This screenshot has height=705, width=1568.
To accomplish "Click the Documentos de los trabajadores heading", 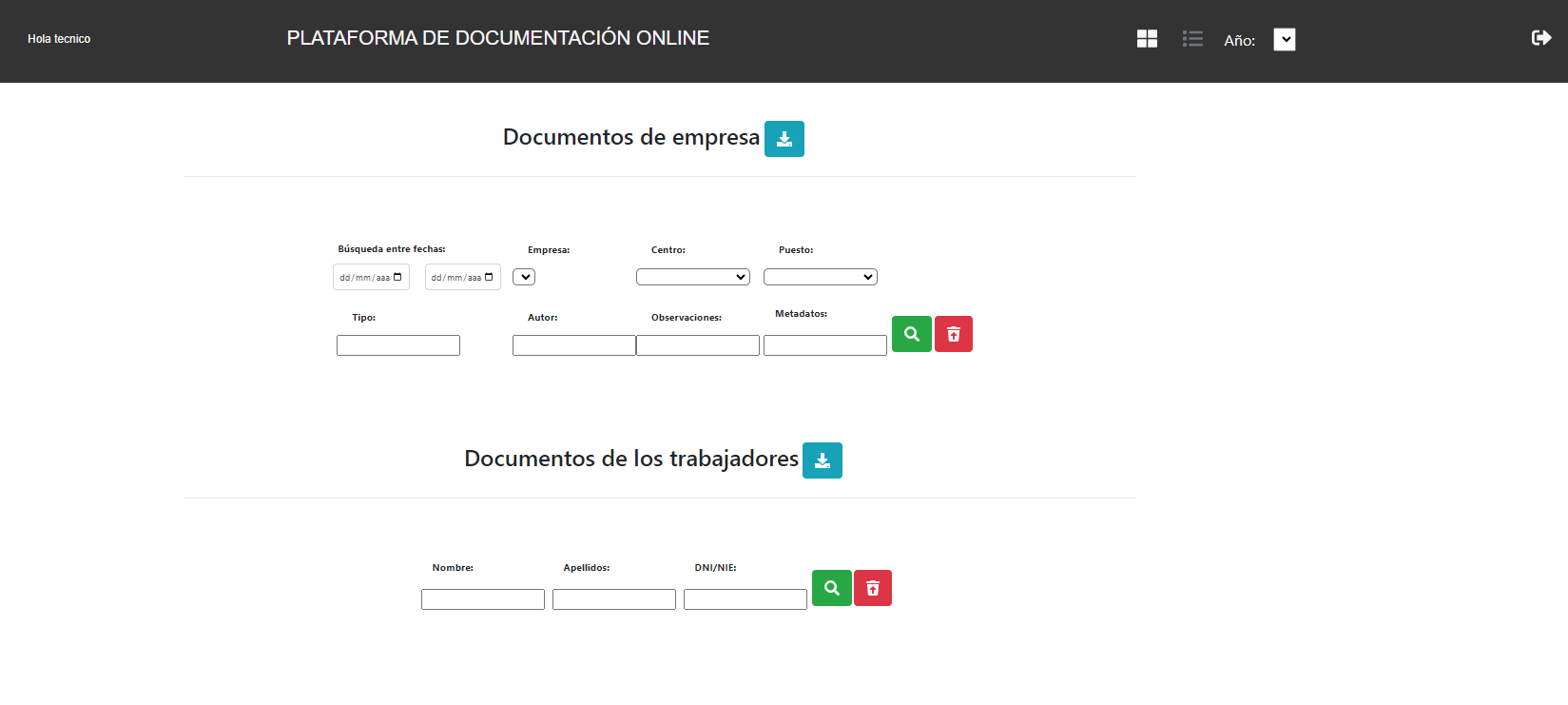I will tap(631, 459).
